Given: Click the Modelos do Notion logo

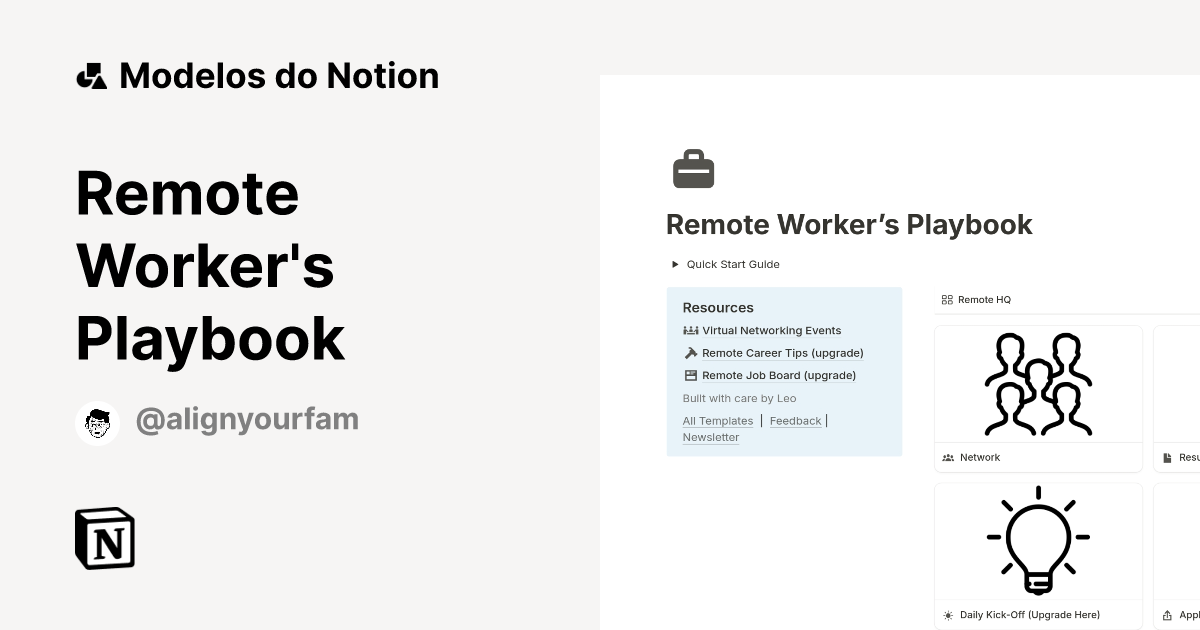Looking at the screenshot, I should [92, 75].
